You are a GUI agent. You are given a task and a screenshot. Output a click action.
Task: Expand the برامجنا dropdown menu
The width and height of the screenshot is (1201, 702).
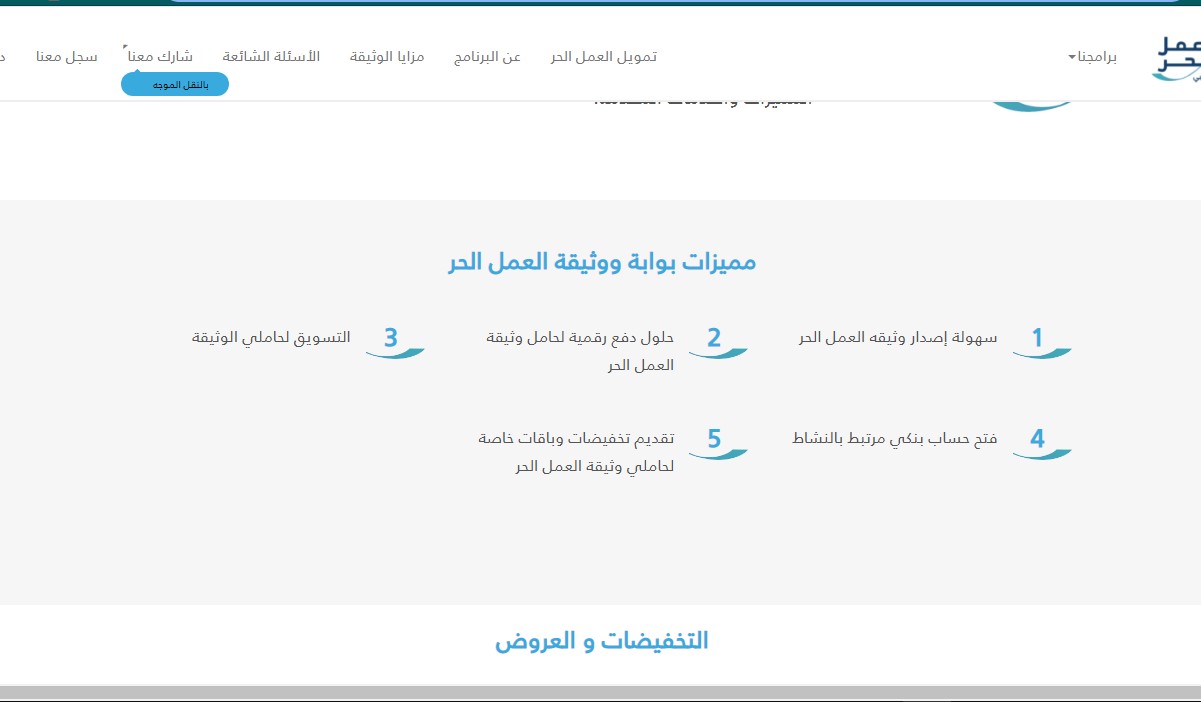(1092, 57)
